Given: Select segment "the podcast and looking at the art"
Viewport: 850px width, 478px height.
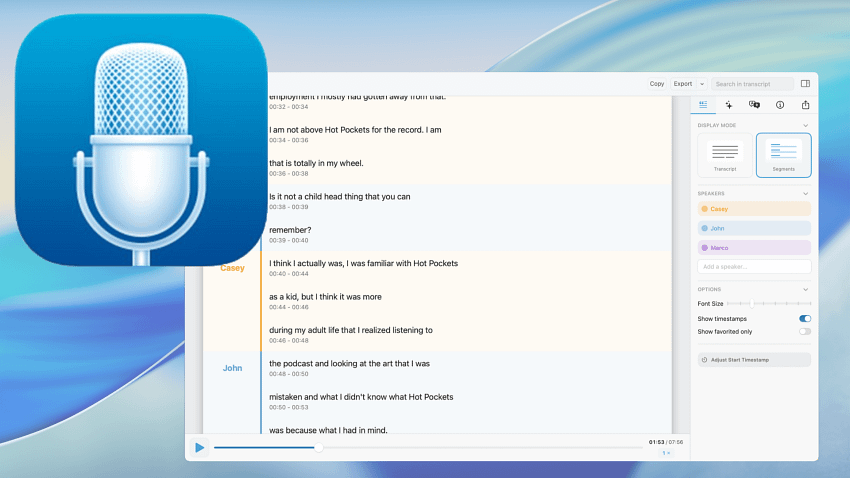Looking at the screenshot, I should (x=349, y=364).
